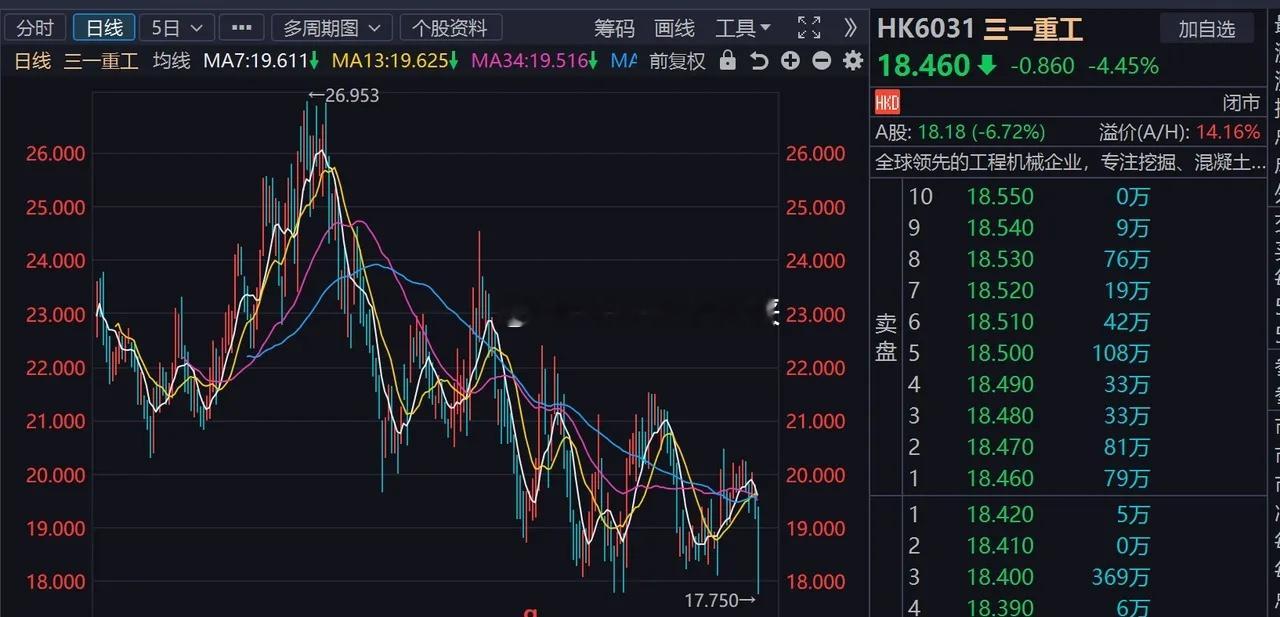Open the 个股资料 stock info tab
The width and height of the screenshot is (1280, 617).
click(450, 28)
